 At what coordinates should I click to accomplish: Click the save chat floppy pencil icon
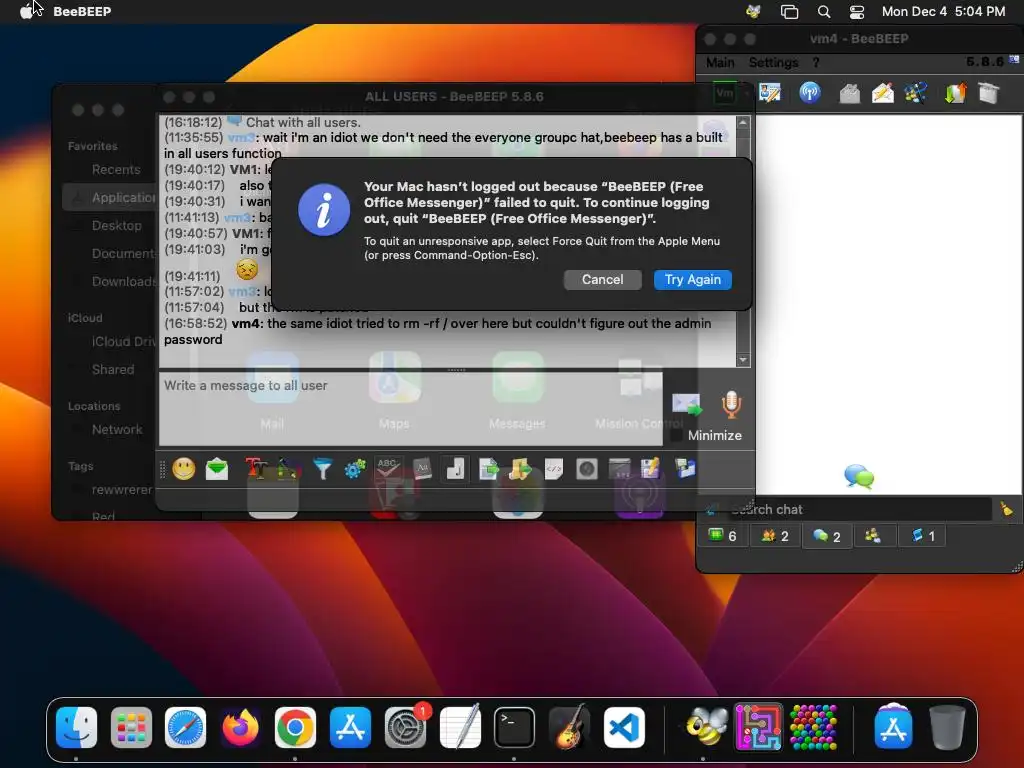point(650,468)
